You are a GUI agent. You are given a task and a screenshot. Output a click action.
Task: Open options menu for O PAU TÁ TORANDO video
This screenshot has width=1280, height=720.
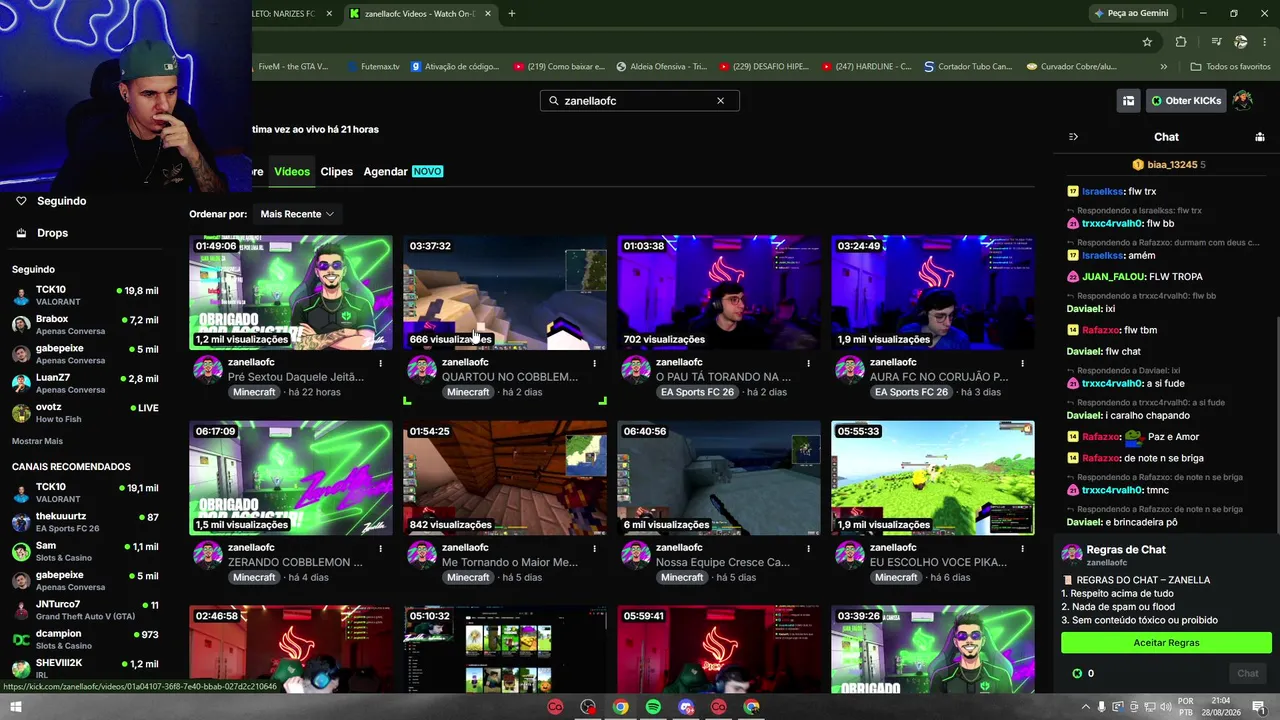[x=809, y=363]
